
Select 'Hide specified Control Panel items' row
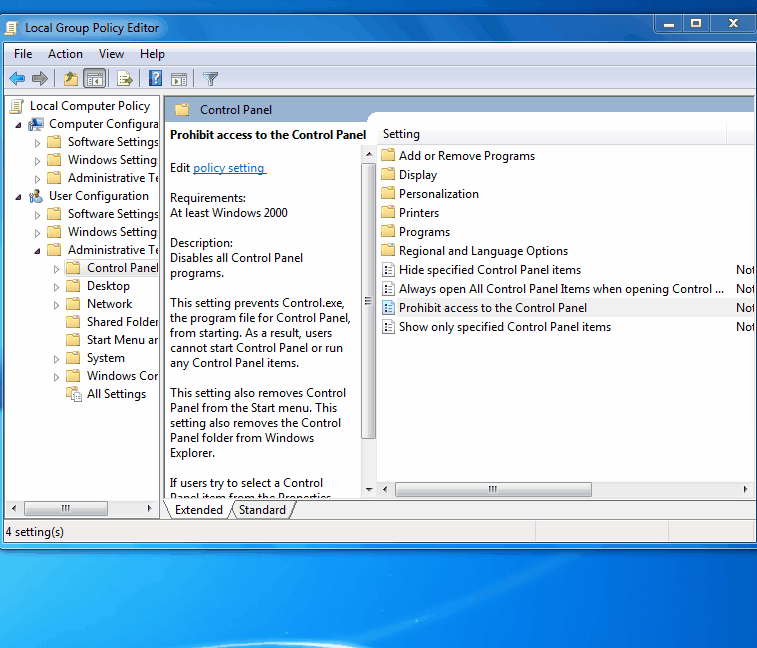[x=567, y=269]
